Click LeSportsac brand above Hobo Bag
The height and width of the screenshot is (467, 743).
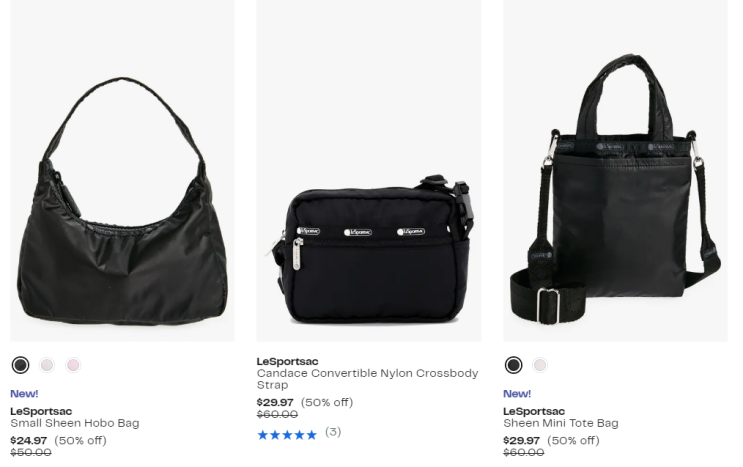tap(41, 411)
